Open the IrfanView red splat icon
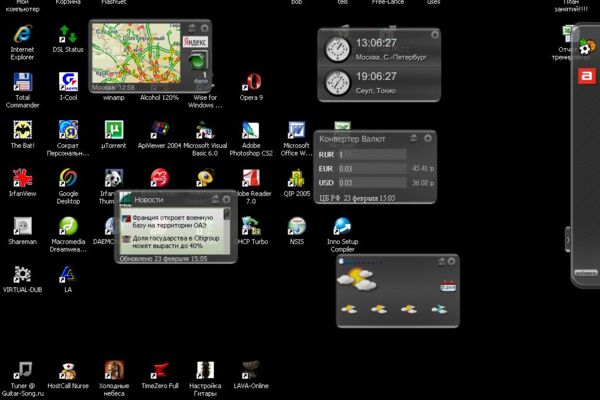Screen dimensions: 600x400 (x=23, y=178)
